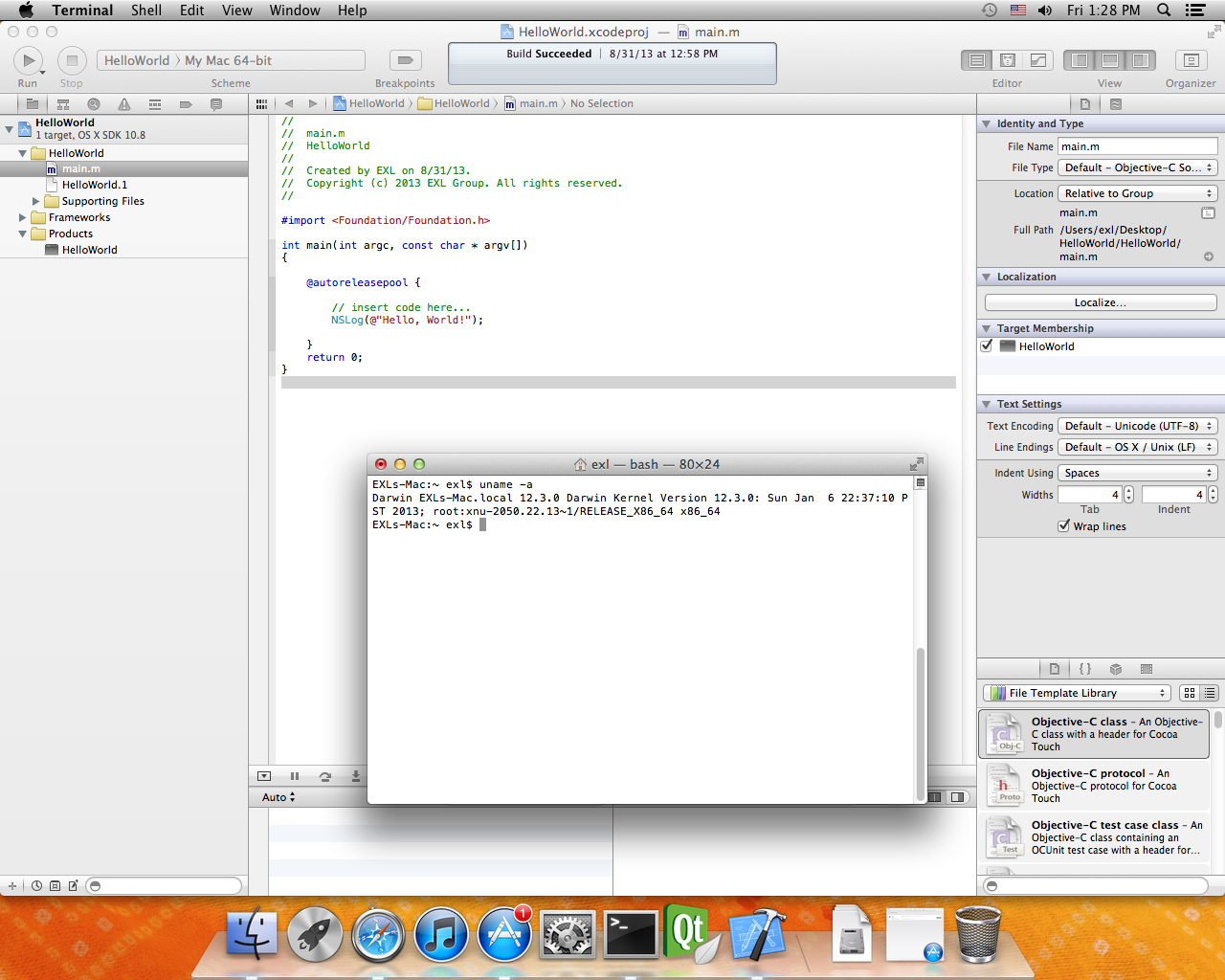Open the File Type dropdown
Image resolution: width=1225 pixels, height=980 pixels.
coord(1138,167)
